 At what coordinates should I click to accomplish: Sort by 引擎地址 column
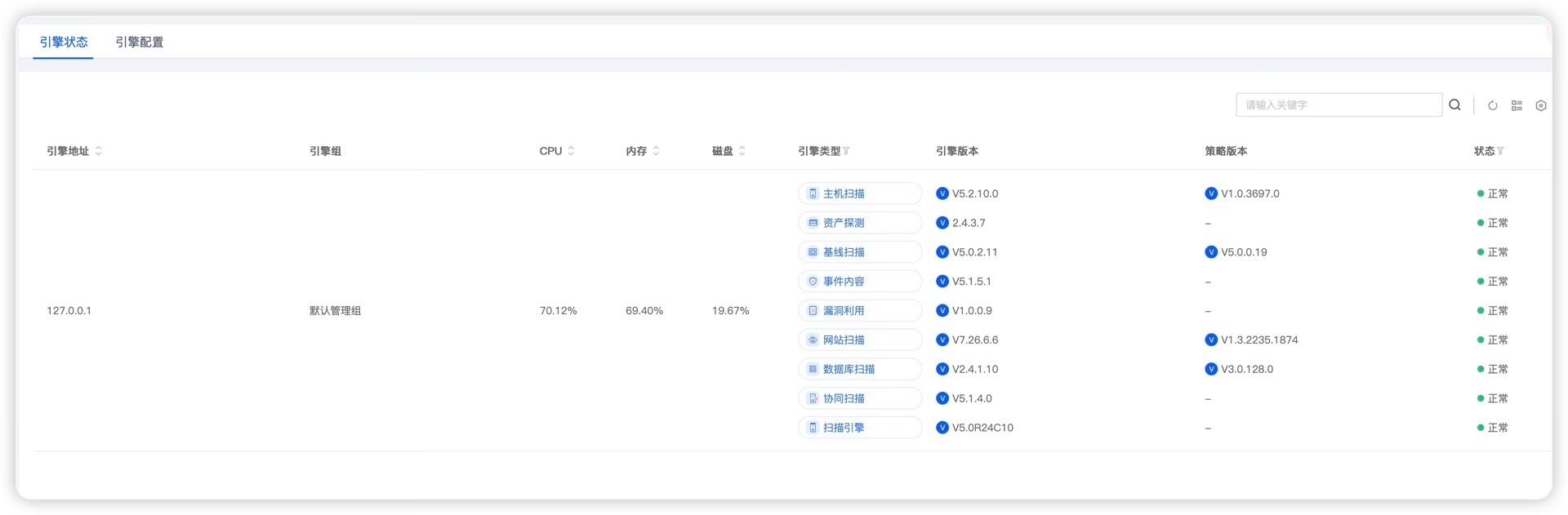(98, 151)
